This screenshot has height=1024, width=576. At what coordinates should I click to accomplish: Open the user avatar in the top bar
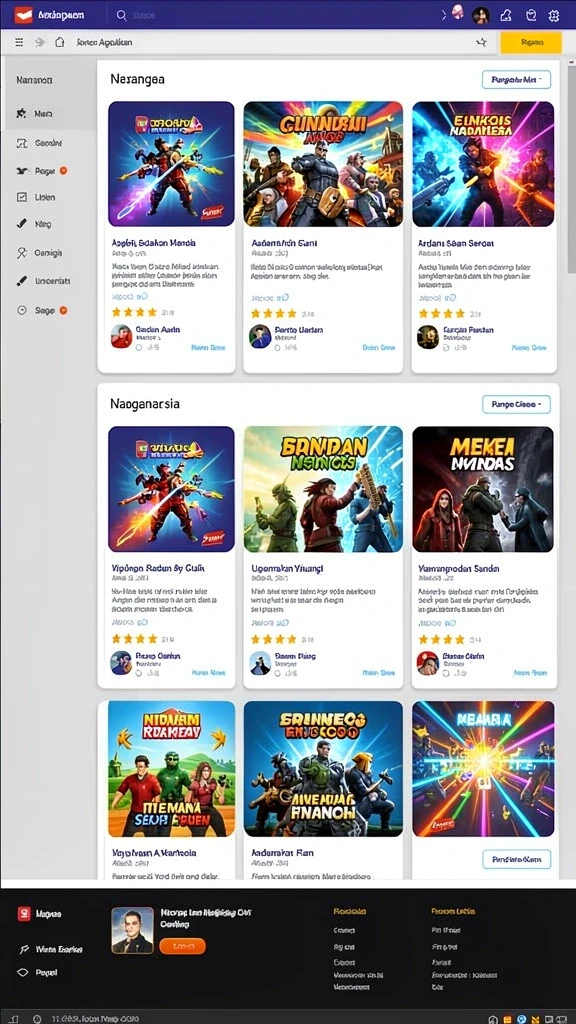[481, 15]
